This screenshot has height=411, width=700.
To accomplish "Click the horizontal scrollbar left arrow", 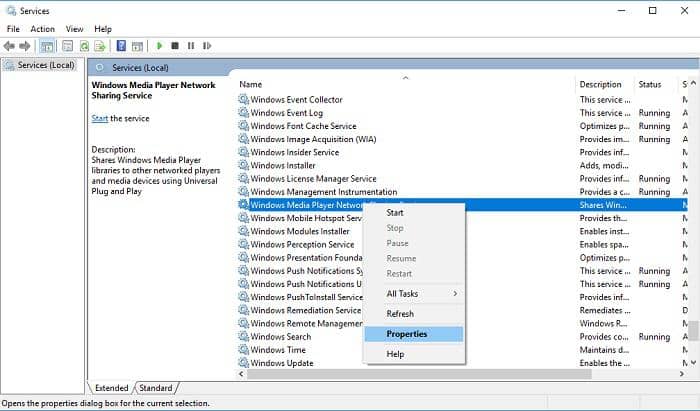I will coord(241,374).
